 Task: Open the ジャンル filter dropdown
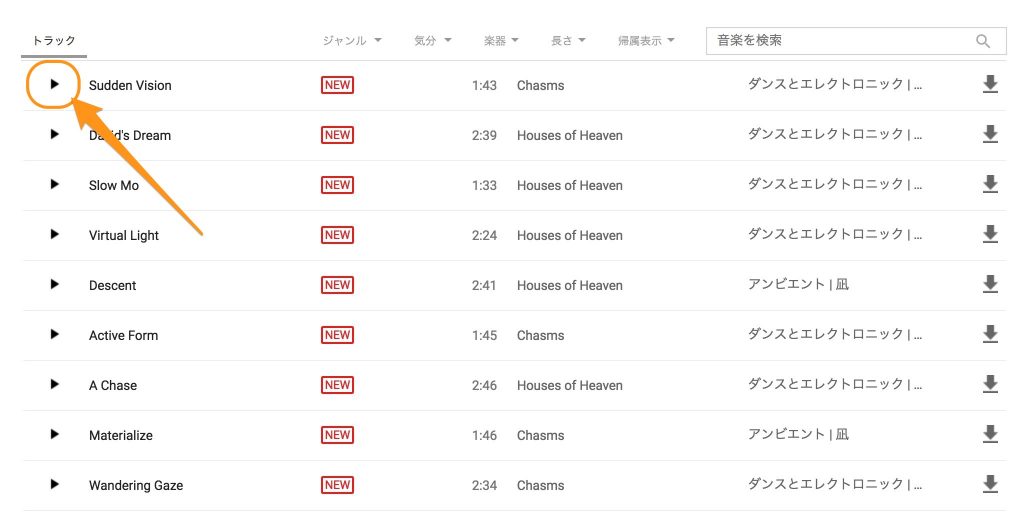pyautogui.click(x=352, y=41)
